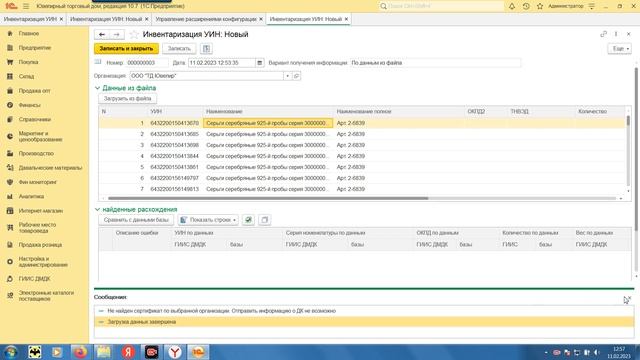Open Финансы section in sidebar
The width and height of the screenshot is (640, 360).
coord(29,105)
